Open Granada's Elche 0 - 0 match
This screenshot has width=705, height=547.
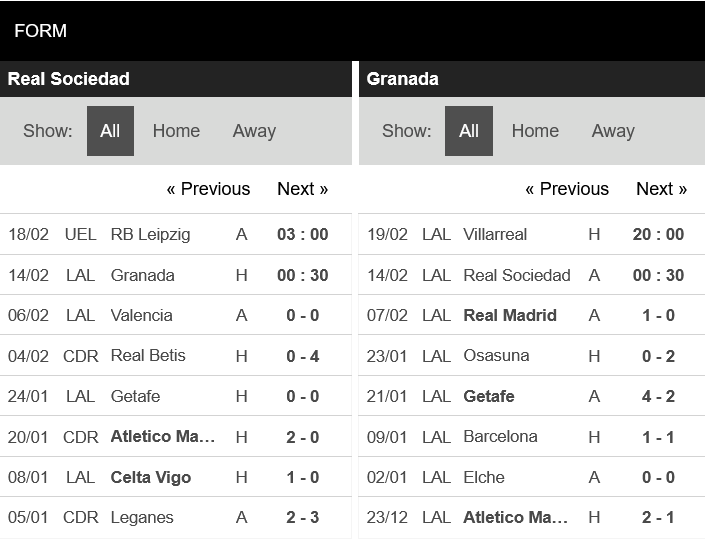point(658,477)
